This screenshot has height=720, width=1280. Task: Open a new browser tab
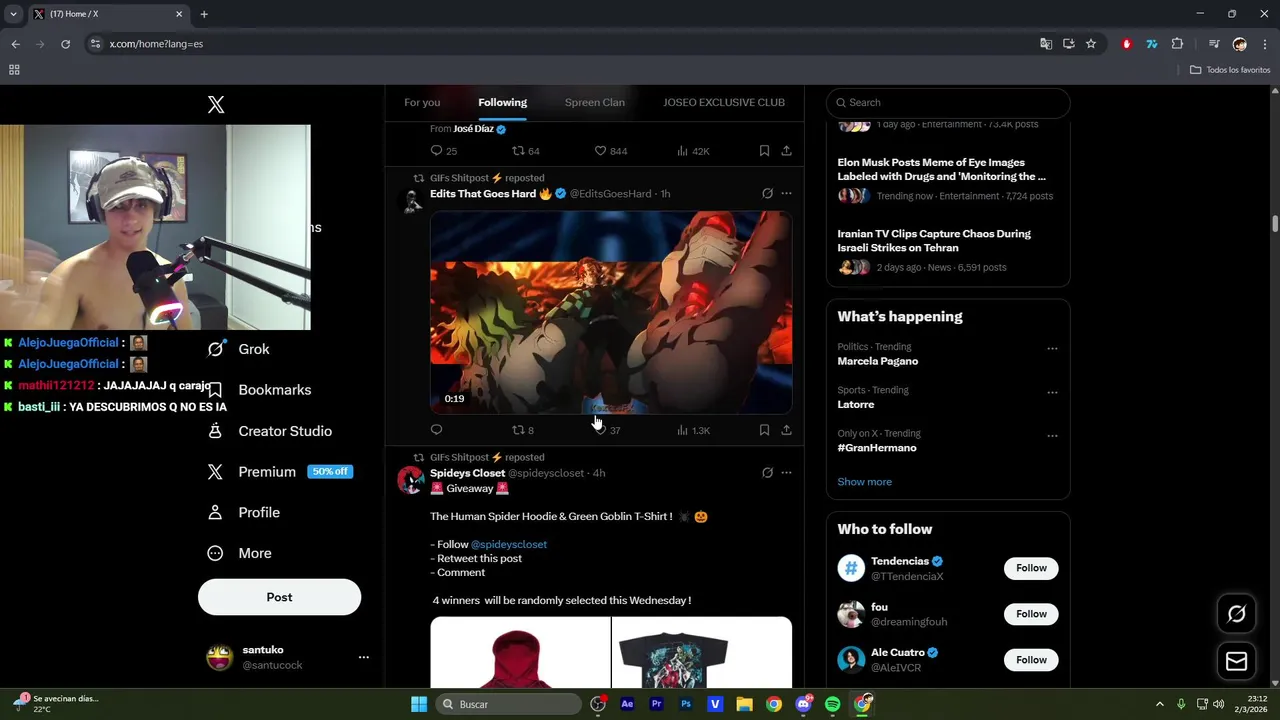point(204,14)
